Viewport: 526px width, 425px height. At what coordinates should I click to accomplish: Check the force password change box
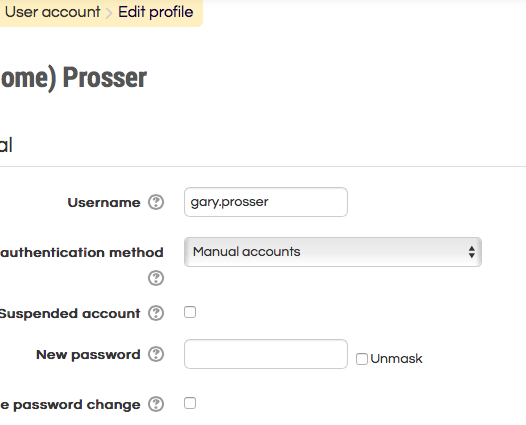[190, 403]
